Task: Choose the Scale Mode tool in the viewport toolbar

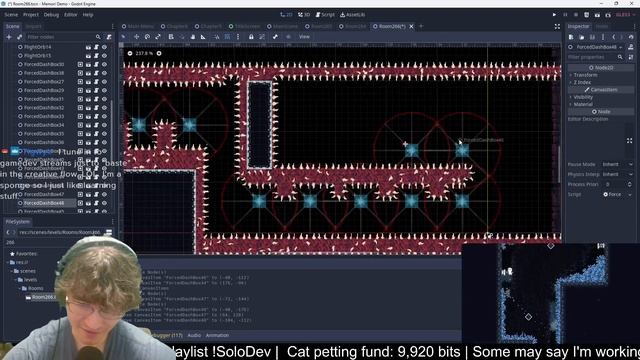Action: (158, 37)
